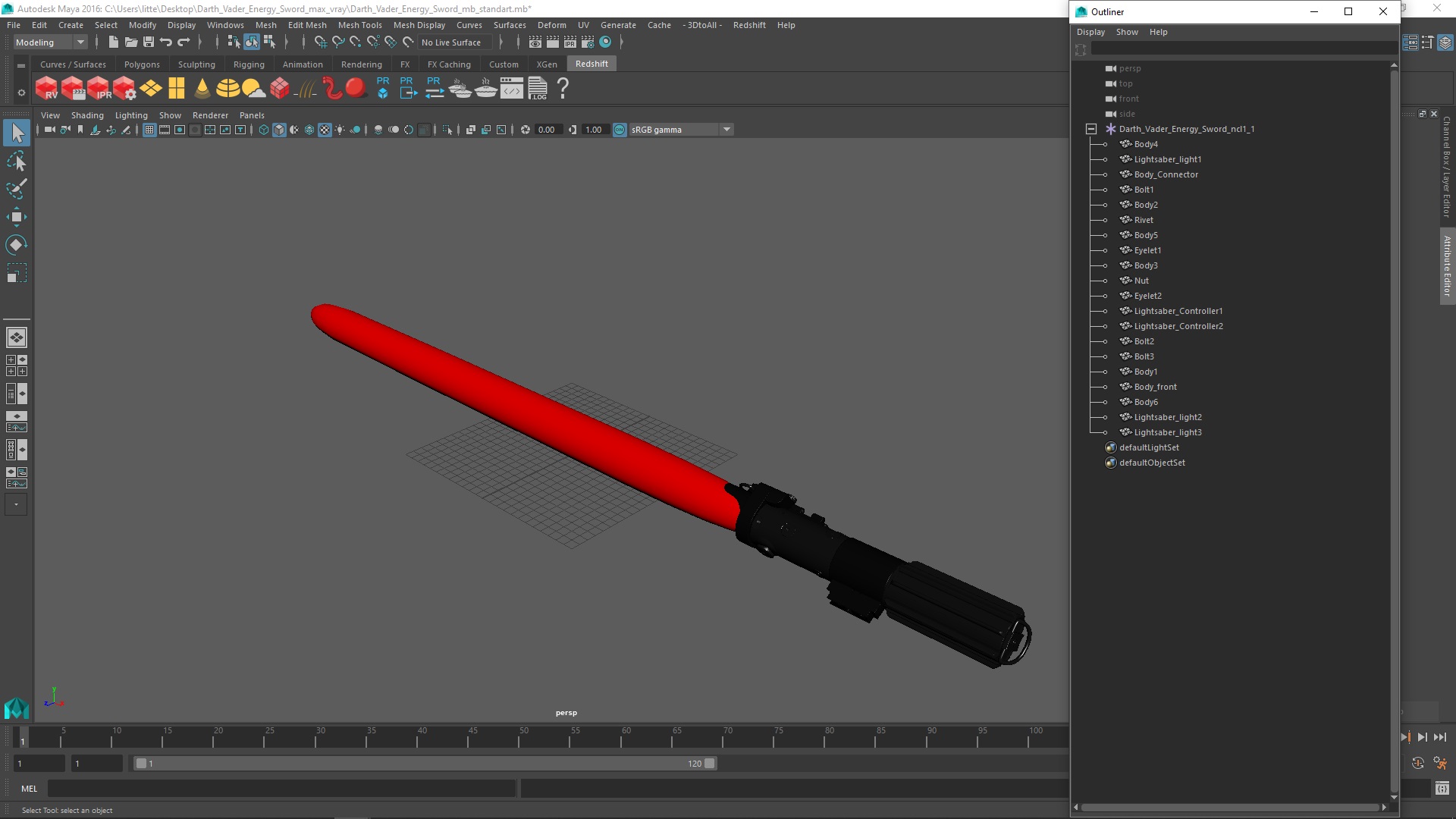Click the range slider end handle

point(710,764)
